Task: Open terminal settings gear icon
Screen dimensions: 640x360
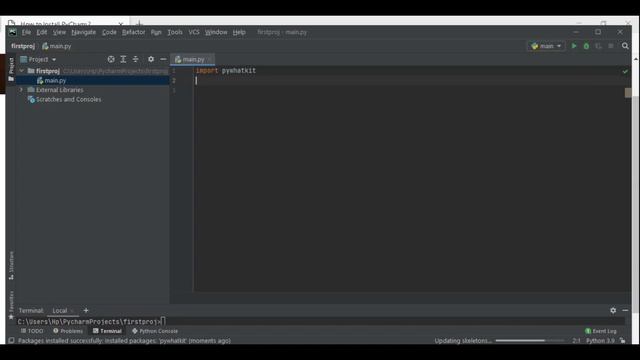Action: click(613, 310)
